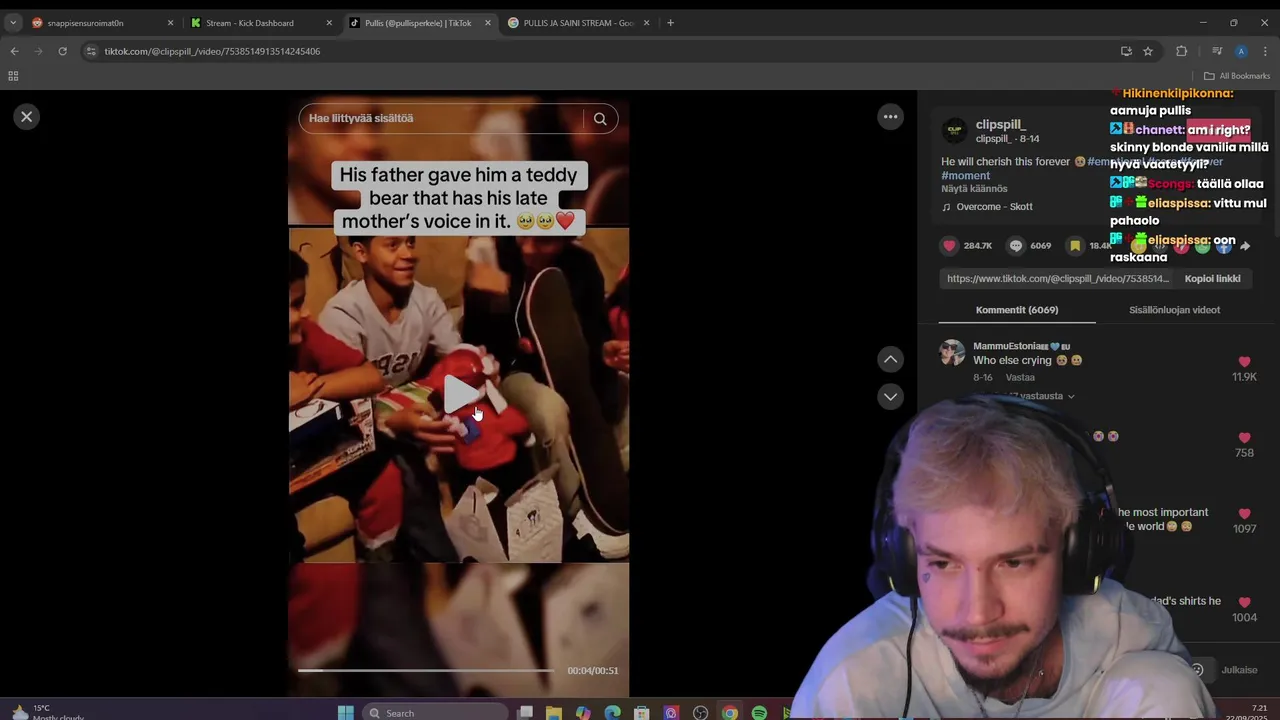The width and height of the screenshot is (1280, 720).
Task: Like the comment with 1004 likes
Action: 1244,602
